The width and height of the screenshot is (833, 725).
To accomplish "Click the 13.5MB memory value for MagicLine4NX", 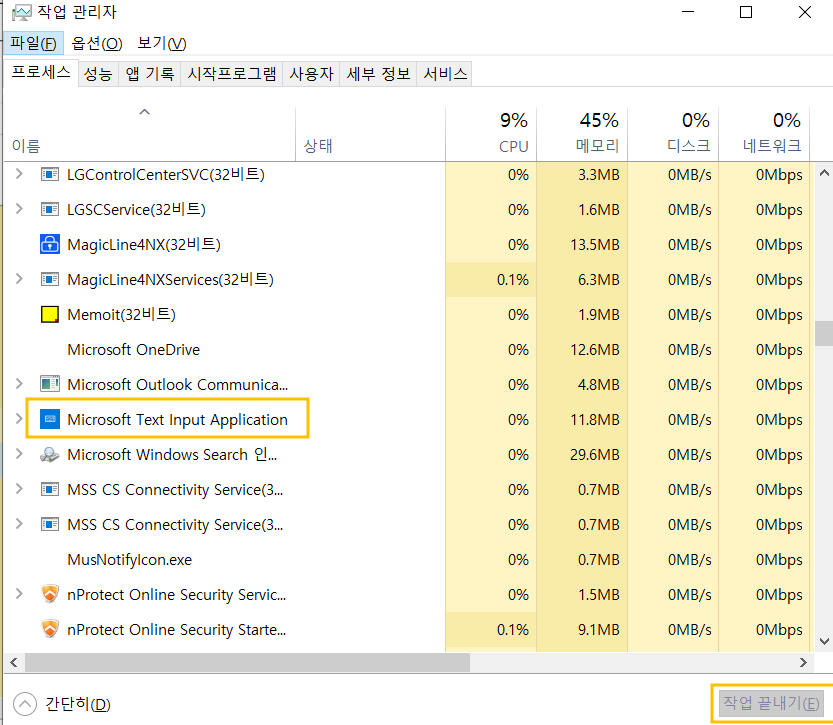I will click(x=594, y=245).
